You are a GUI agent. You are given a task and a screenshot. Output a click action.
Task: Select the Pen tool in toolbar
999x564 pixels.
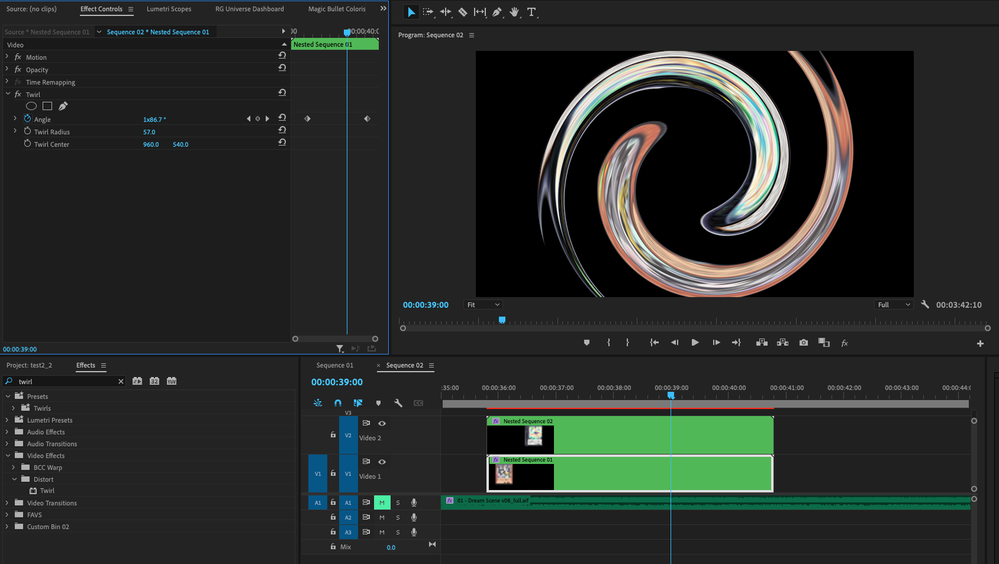497,12
